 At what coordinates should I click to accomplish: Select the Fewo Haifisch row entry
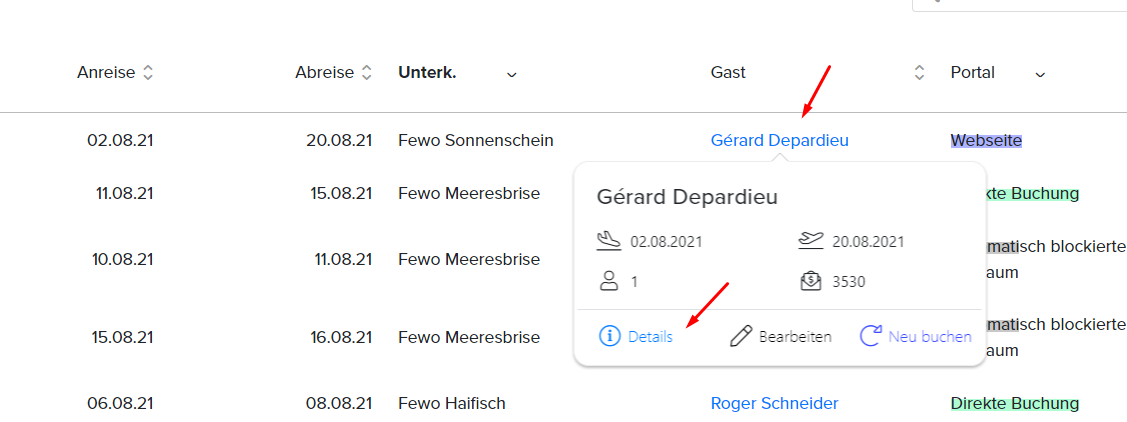(x=451, y=403)
